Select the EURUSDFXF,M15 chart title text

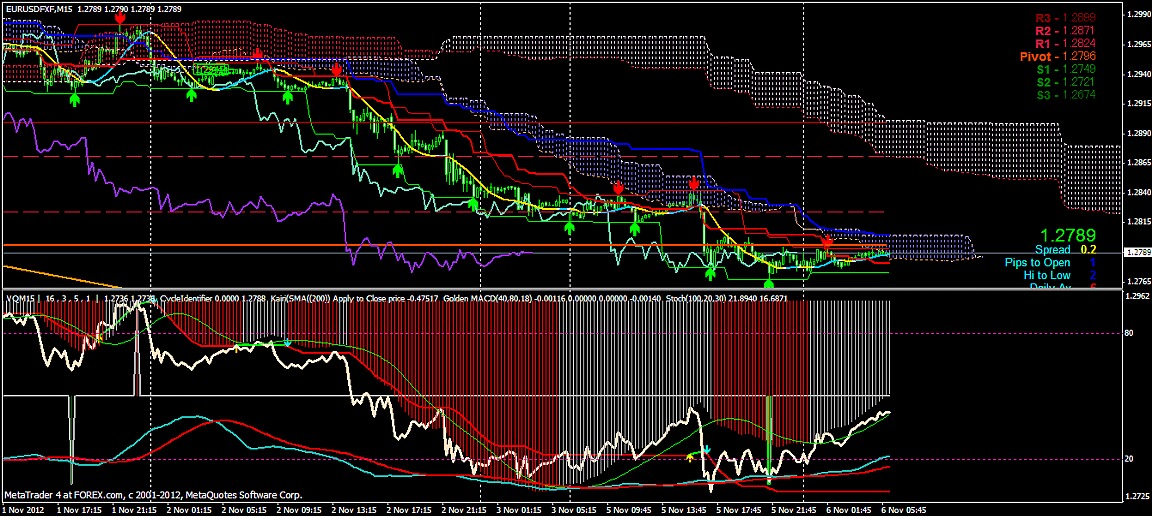click(x=41, y=9)
